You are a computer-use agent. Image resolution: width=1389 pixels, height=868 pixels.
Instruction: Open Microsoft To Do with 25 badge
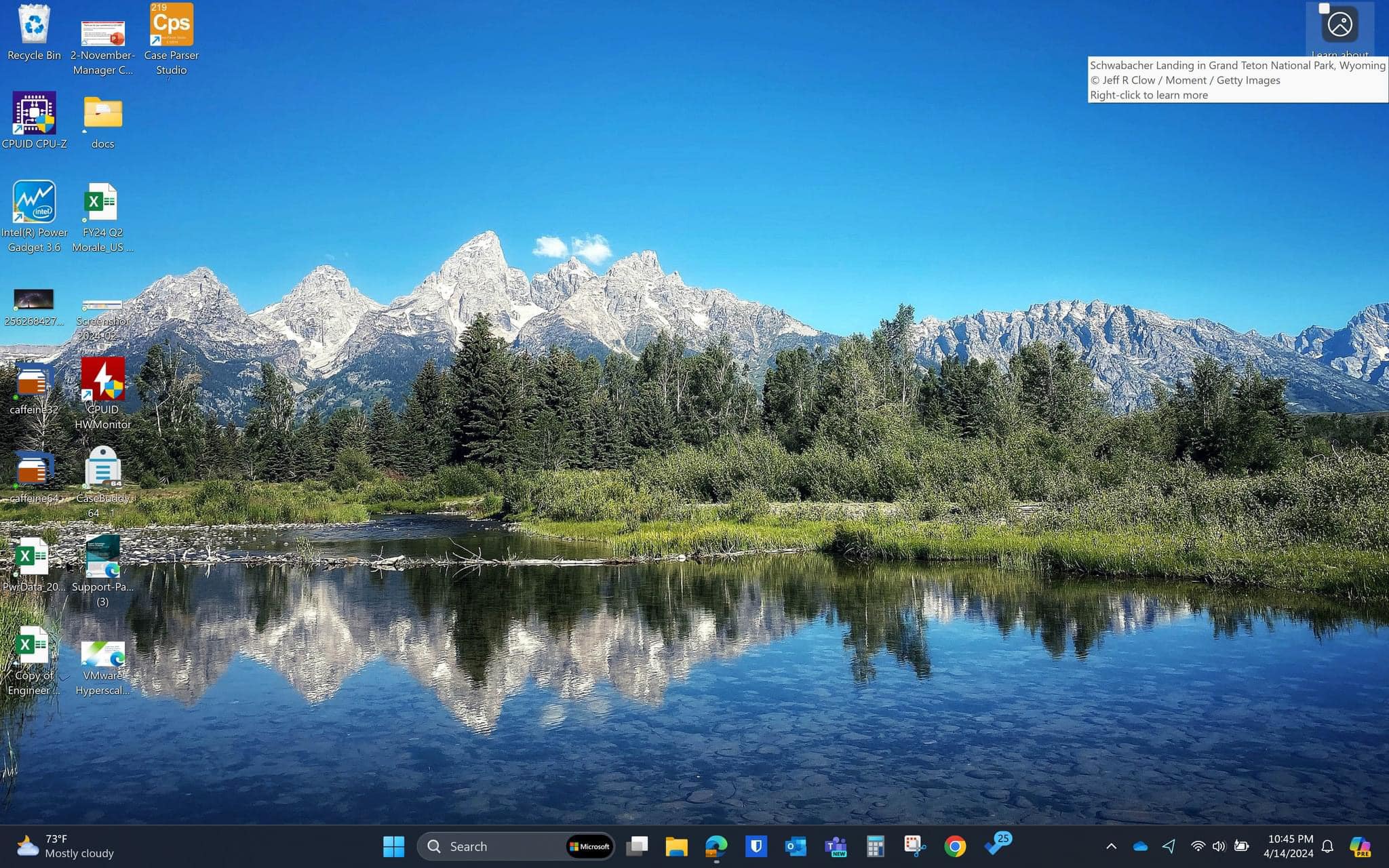[997, 845]
